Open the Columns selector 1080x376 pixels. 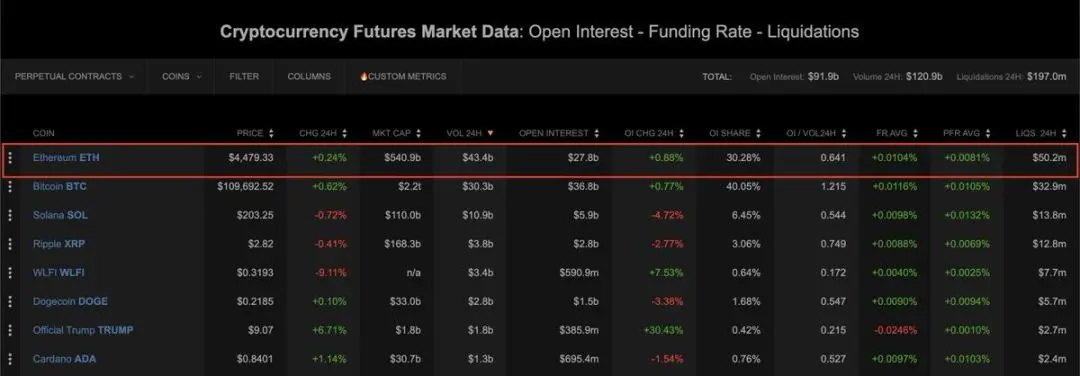pyautogui.click(x=309, y=76)
